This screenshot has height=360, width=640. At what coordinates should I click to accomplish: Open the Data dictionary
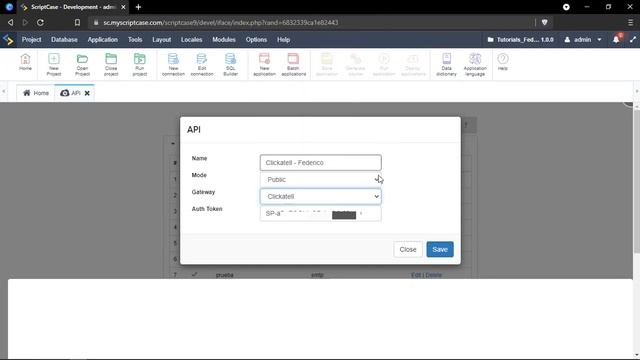[446, 64]
